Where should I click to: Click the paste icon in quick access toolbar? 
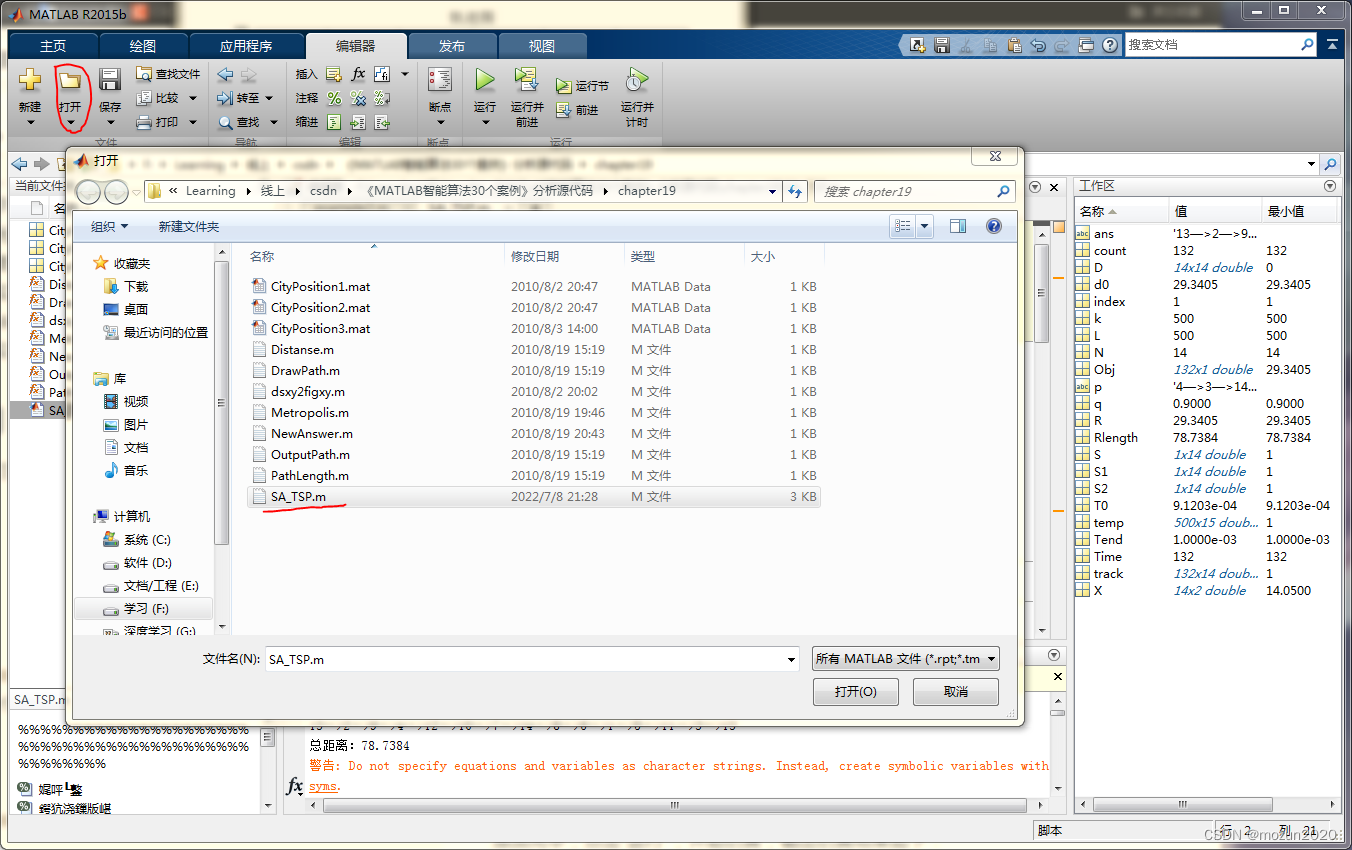coord(1014,45)
